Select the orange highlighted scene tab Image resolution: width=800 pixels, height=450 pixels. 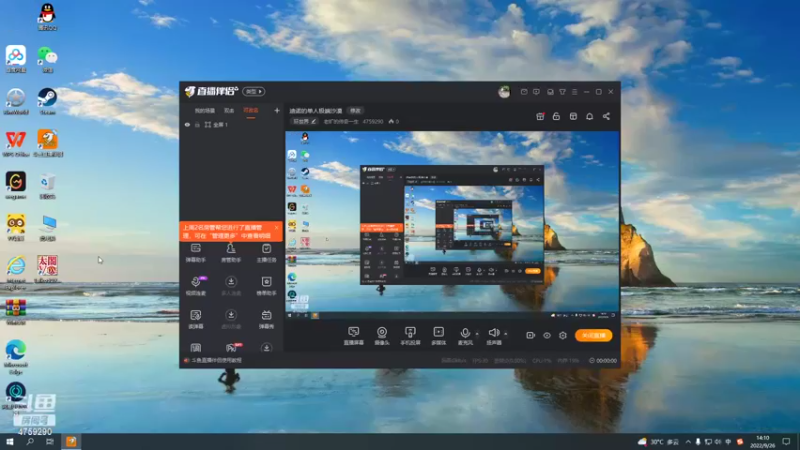click(x=251, y=111)
